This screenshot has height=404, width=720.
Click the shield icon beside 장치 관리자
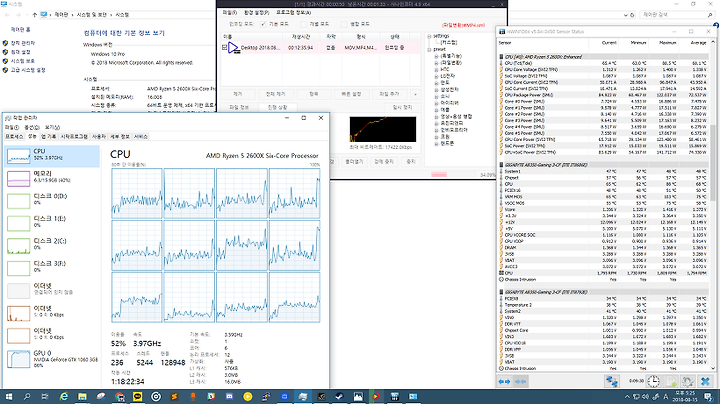(x=6, y=43)
